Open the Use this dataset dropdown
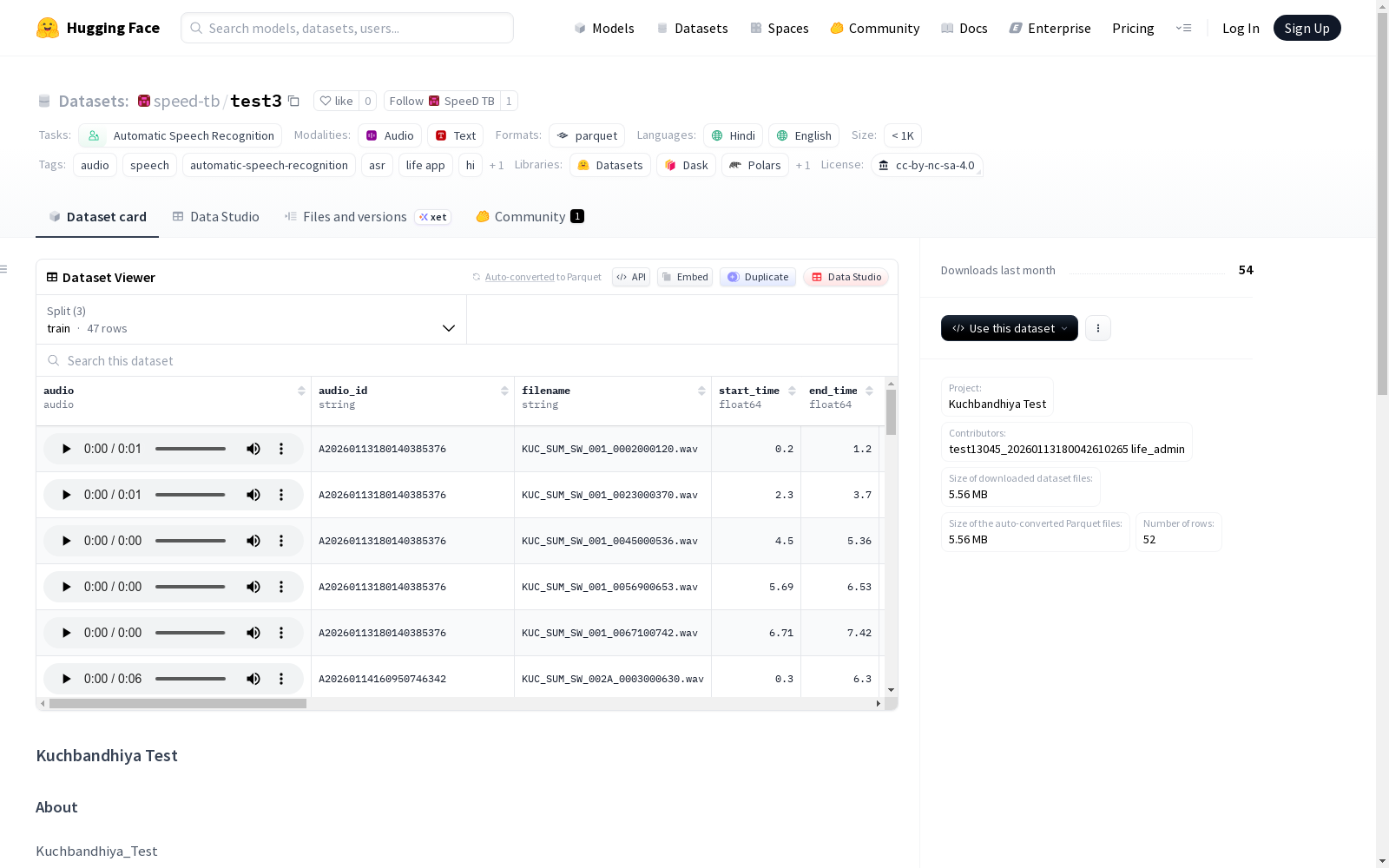This screenshot has height=868, width=1389. (x=1010, y=328)
